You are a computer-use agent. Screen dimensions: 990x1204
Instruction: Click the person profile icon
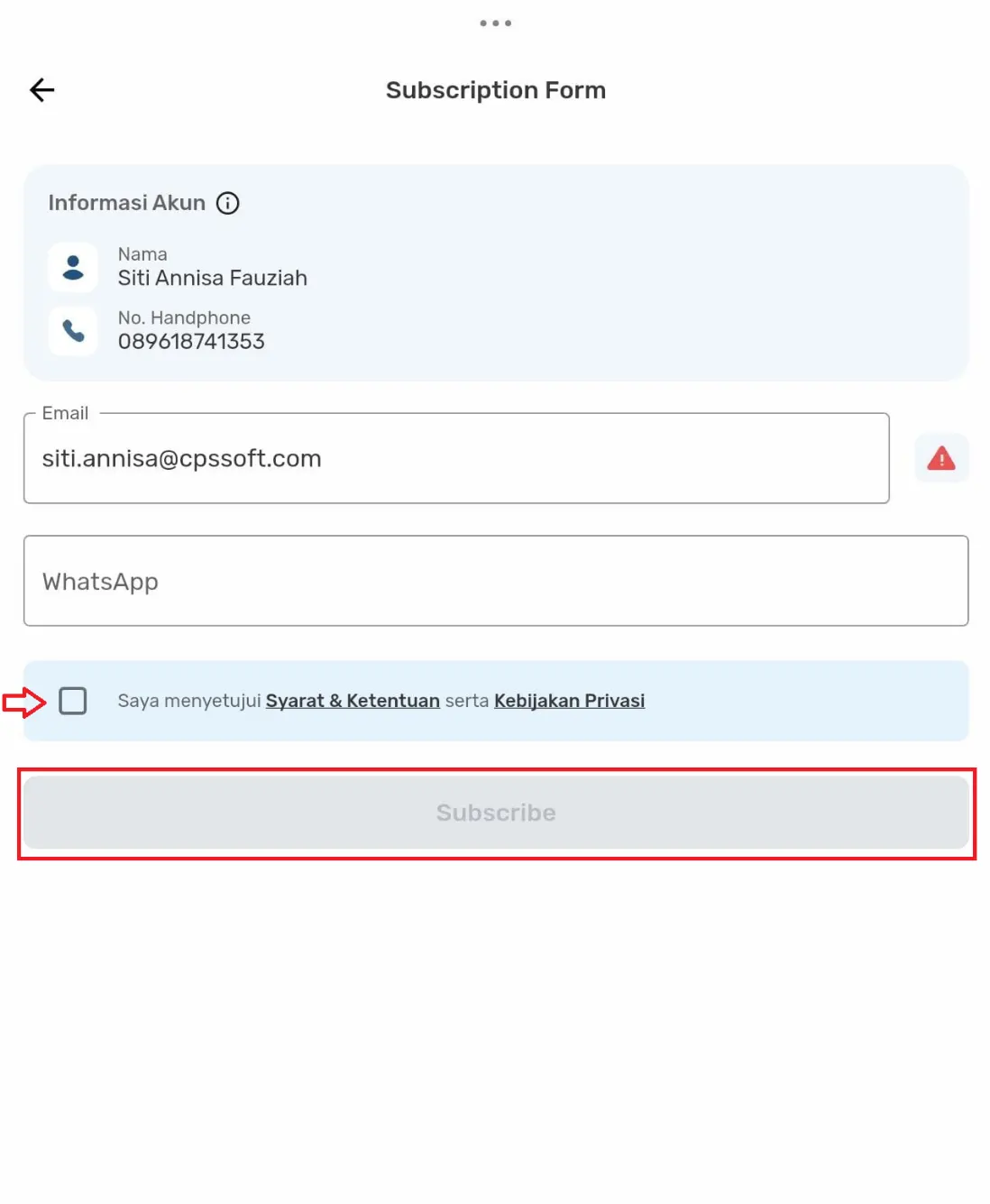(73, 268)
